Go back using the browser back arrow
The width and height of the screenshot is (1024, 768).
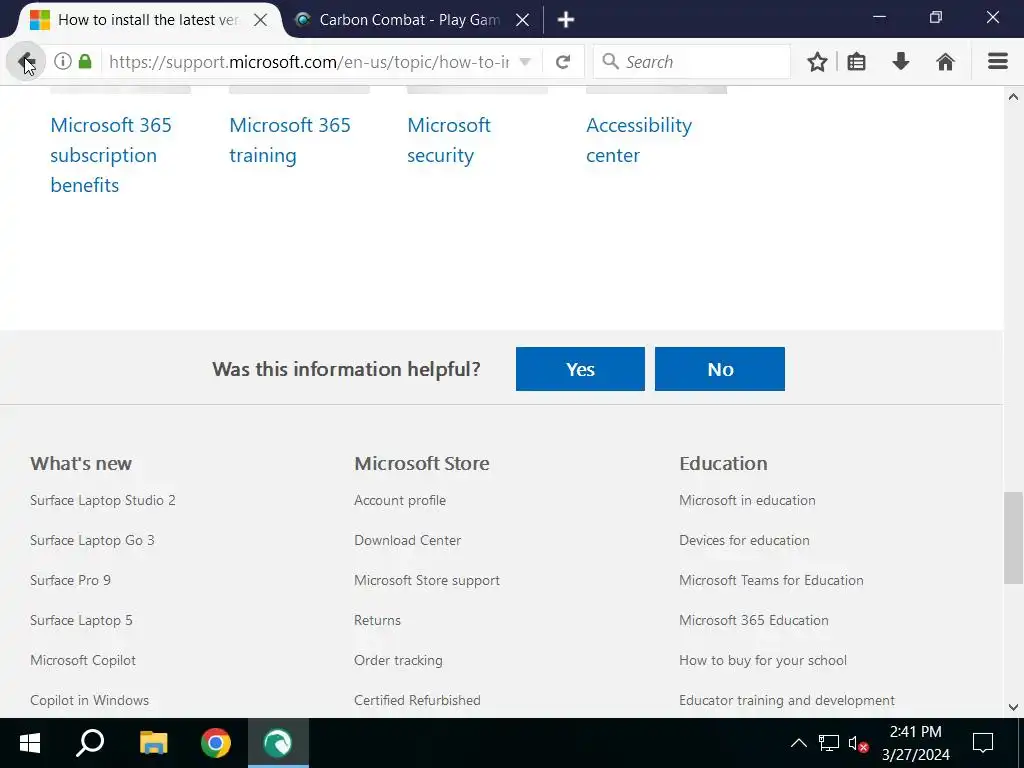(25, 62)
